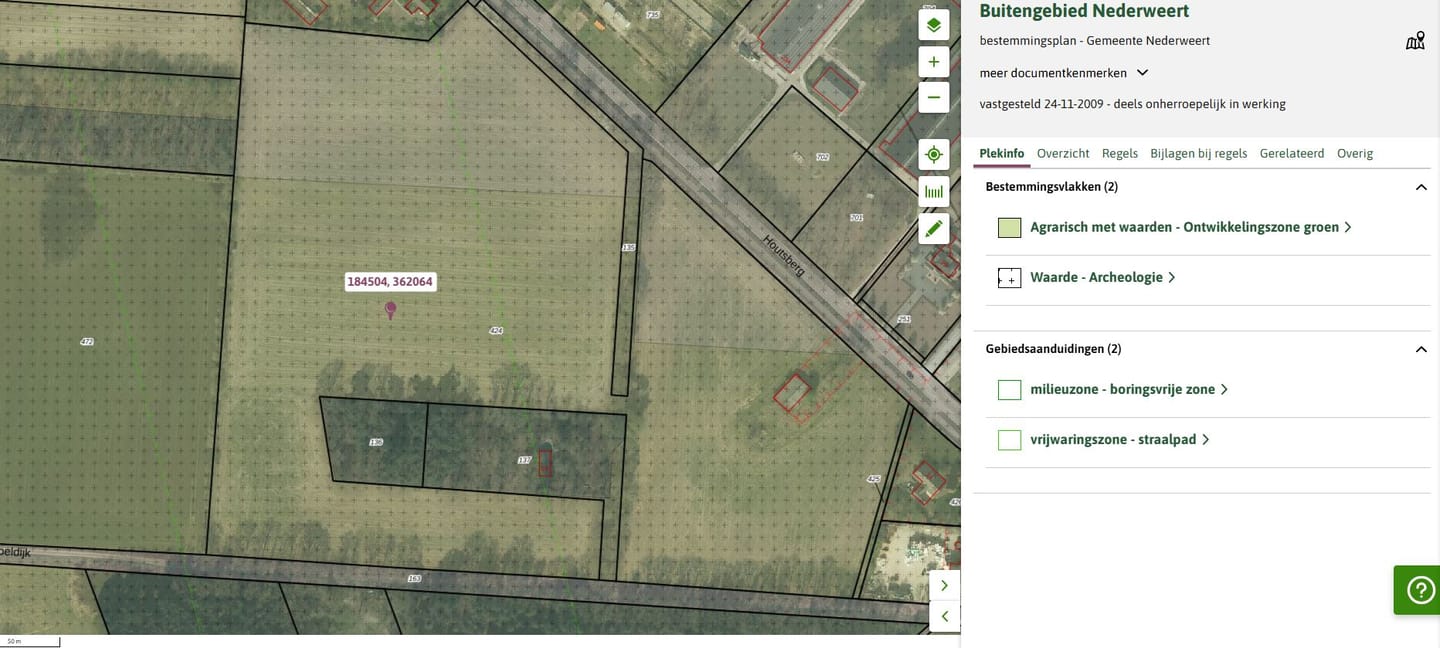The image size is (1440, 648).
Task: Open the Bijlagen bij regels tab
Action: tap(1198, 153)
